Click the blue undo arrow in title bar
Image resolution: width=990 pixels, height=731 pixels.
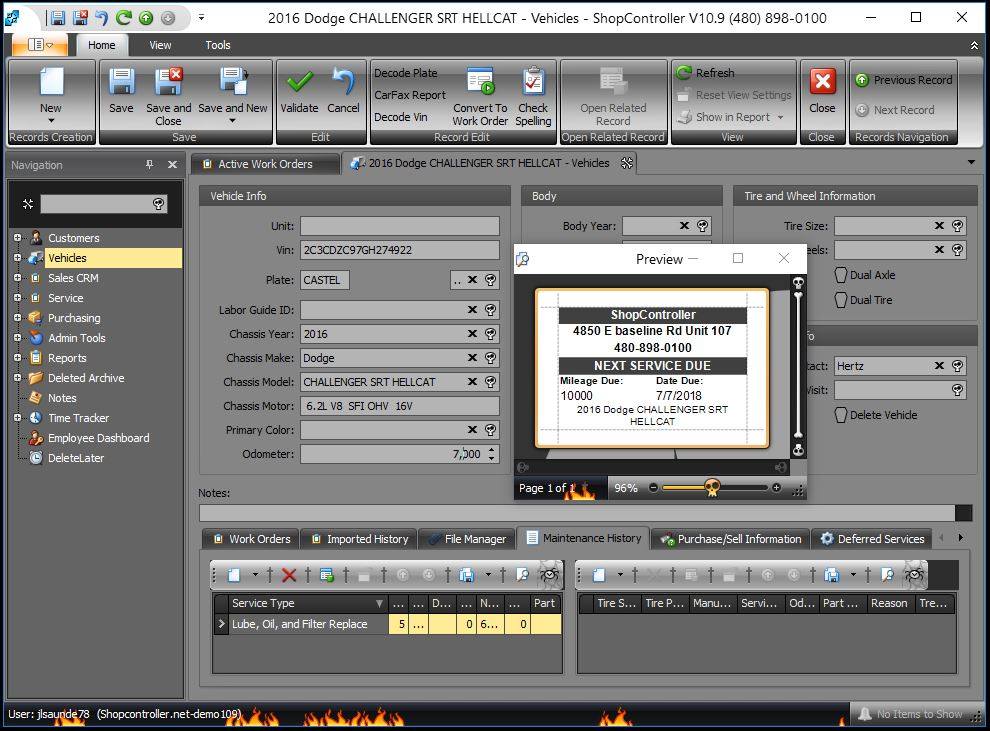[102, 18]
